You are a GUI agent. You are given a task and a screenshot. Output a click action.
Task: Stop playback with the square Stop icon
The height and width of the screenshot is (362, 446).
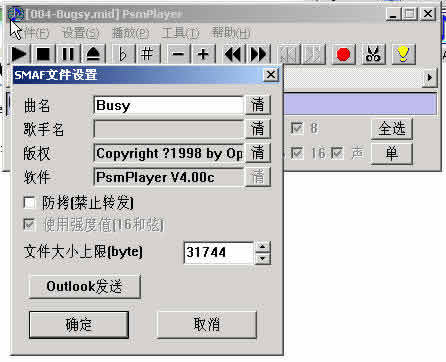[43, 54]
